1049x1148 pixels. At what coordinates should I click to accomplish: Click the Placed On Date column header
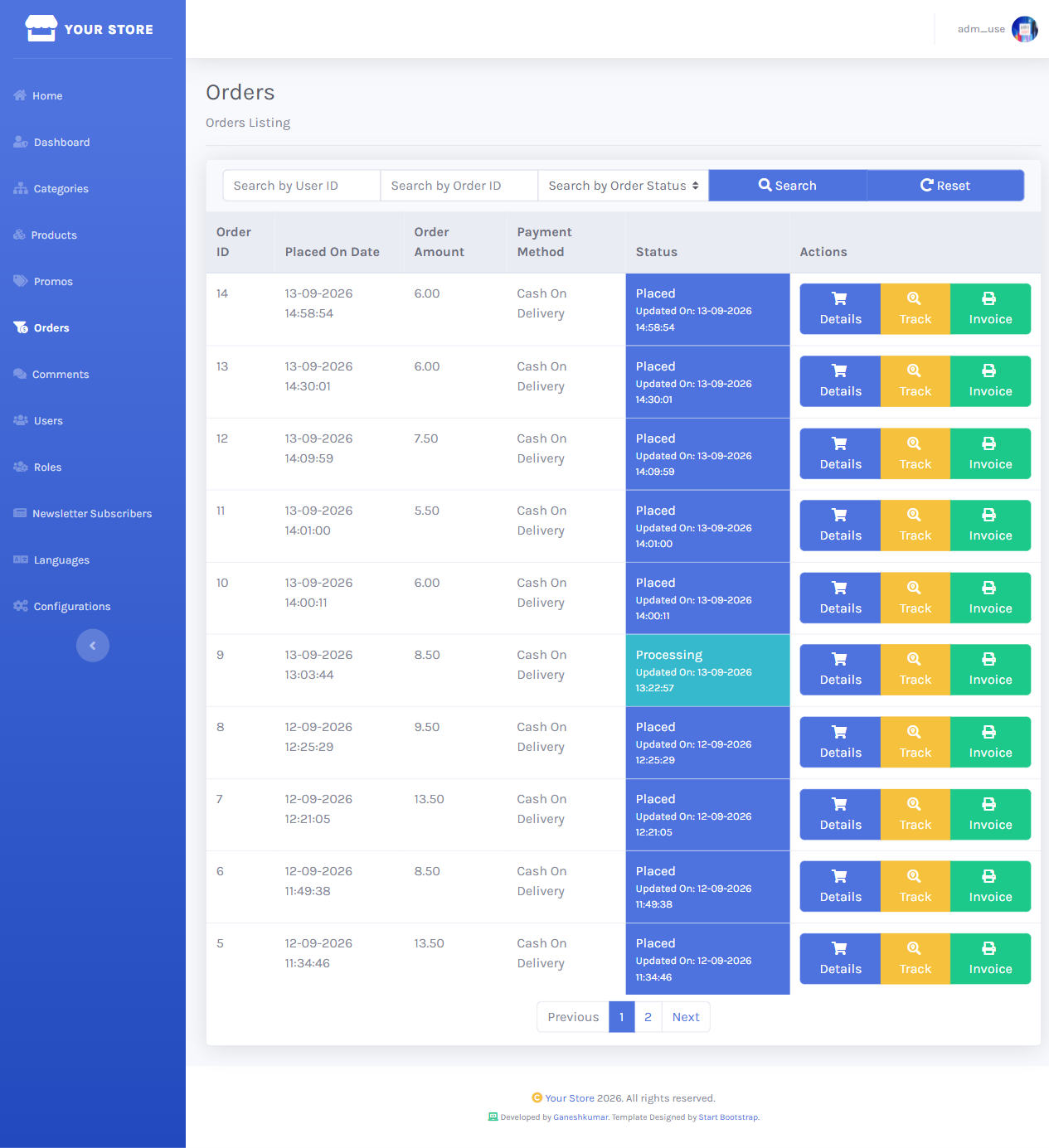pos(333,252)
